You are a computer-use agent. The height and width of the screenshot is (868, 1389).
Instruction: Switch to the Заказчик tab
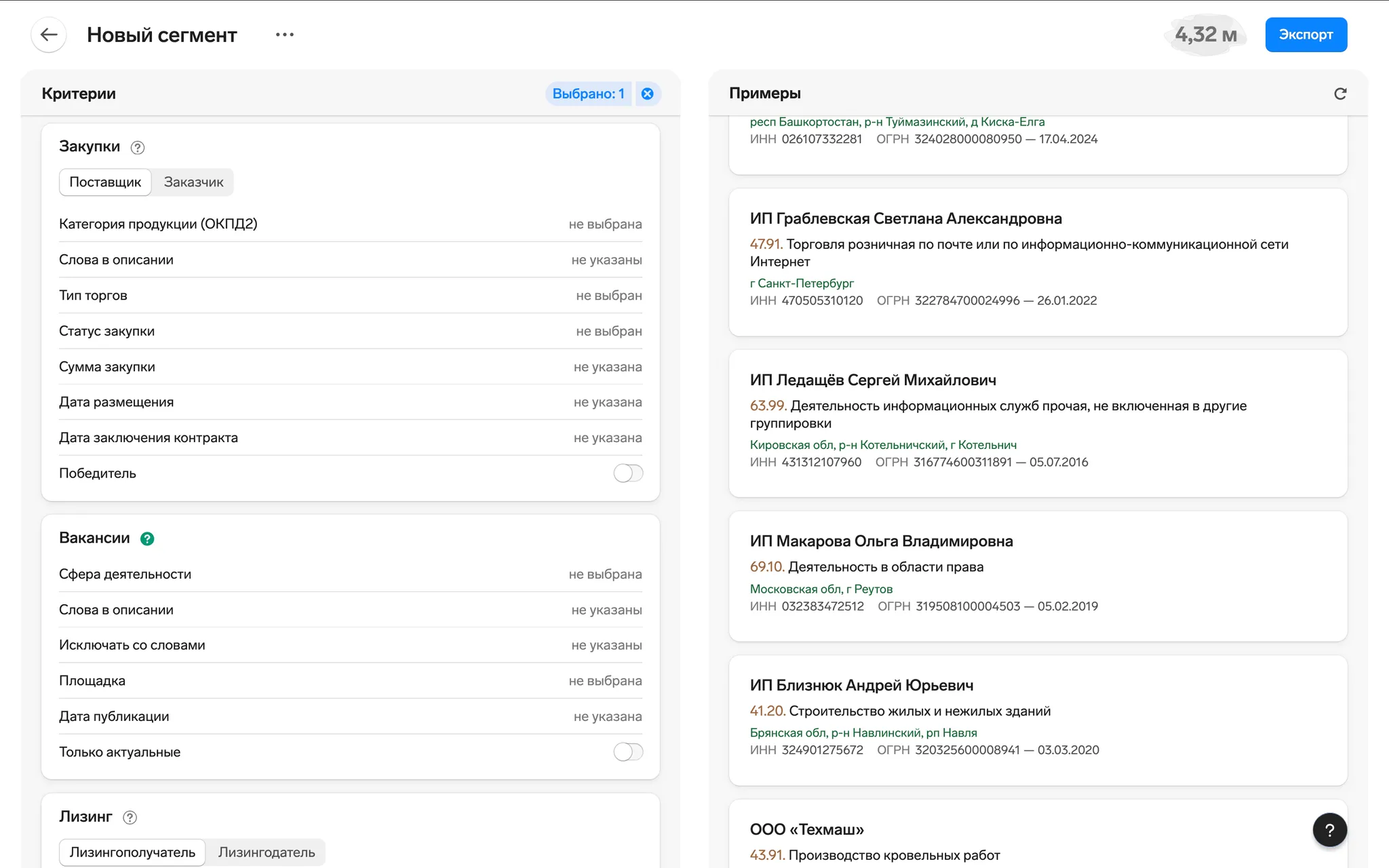(193, 182)
